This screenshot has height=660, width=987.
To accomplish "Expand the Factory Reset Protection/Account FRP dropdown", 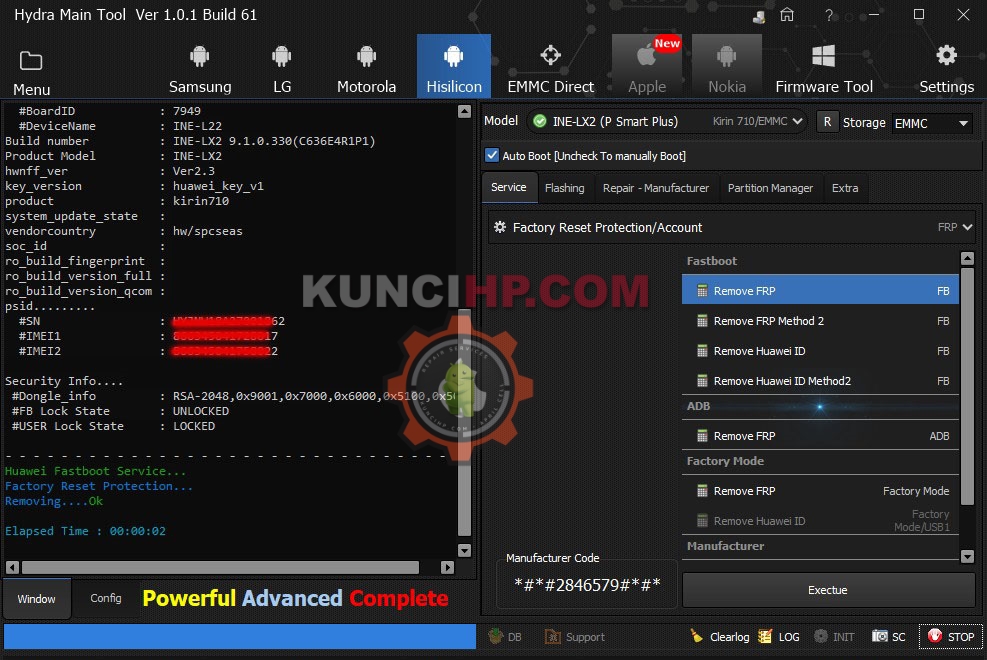I will pyautogui.click(x=732, y=227).
